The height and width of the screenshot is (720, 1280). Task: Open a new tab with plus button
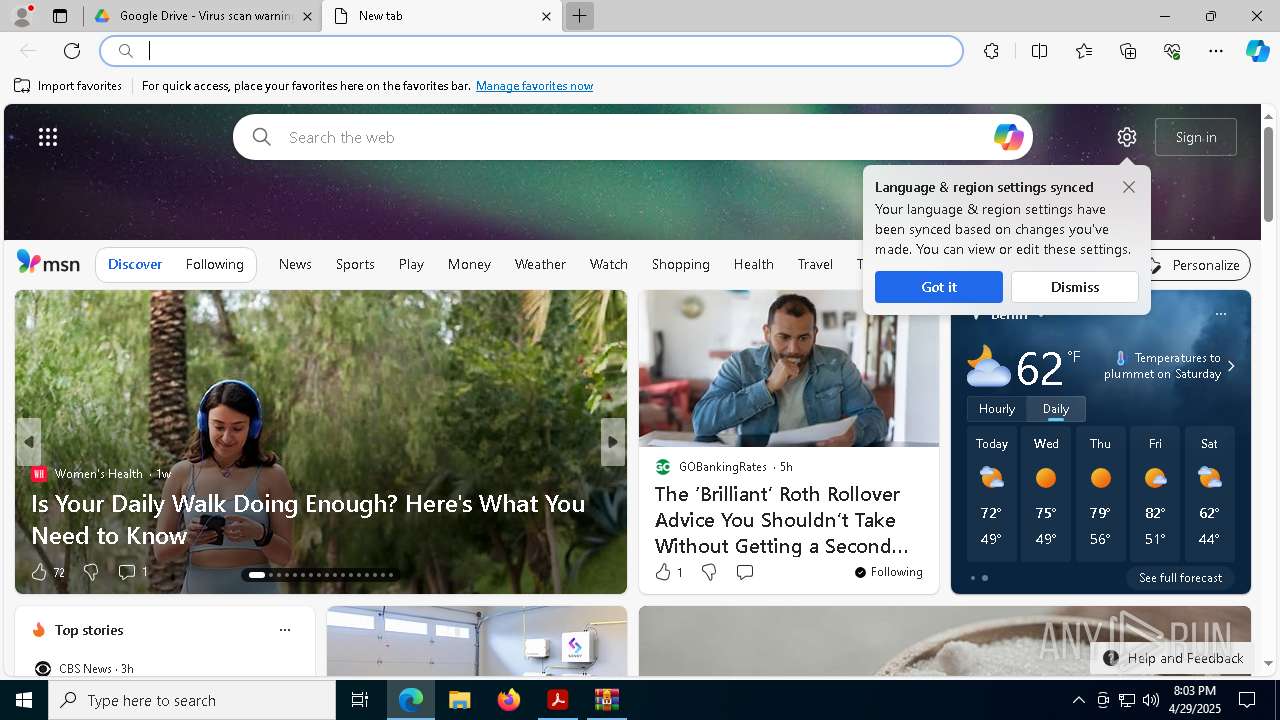click(579, 16)
